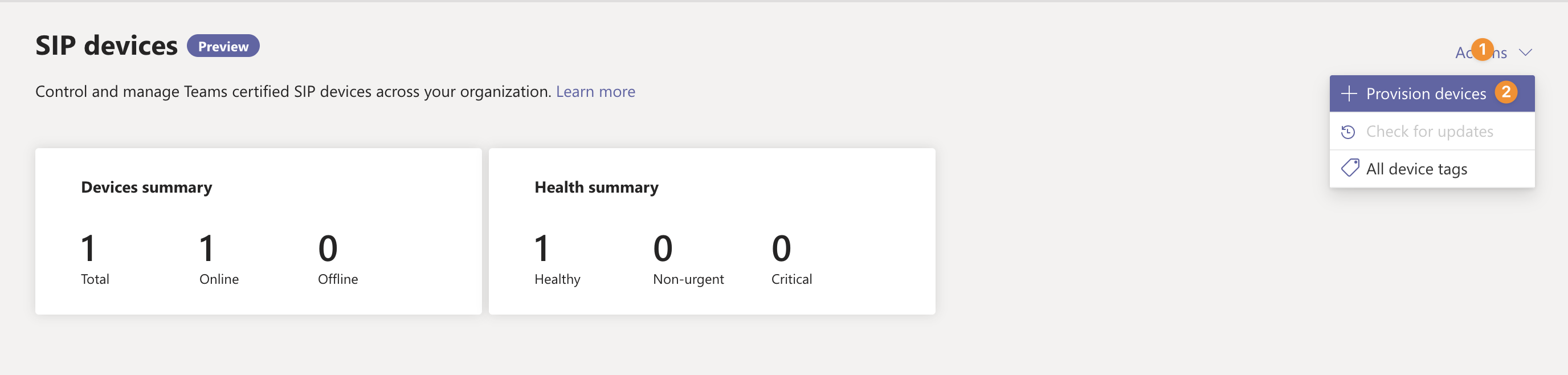The width and height of the screenshot is (1568, 375).
Task: Click the orange step 1 badge
Action: coord(1482,50)
